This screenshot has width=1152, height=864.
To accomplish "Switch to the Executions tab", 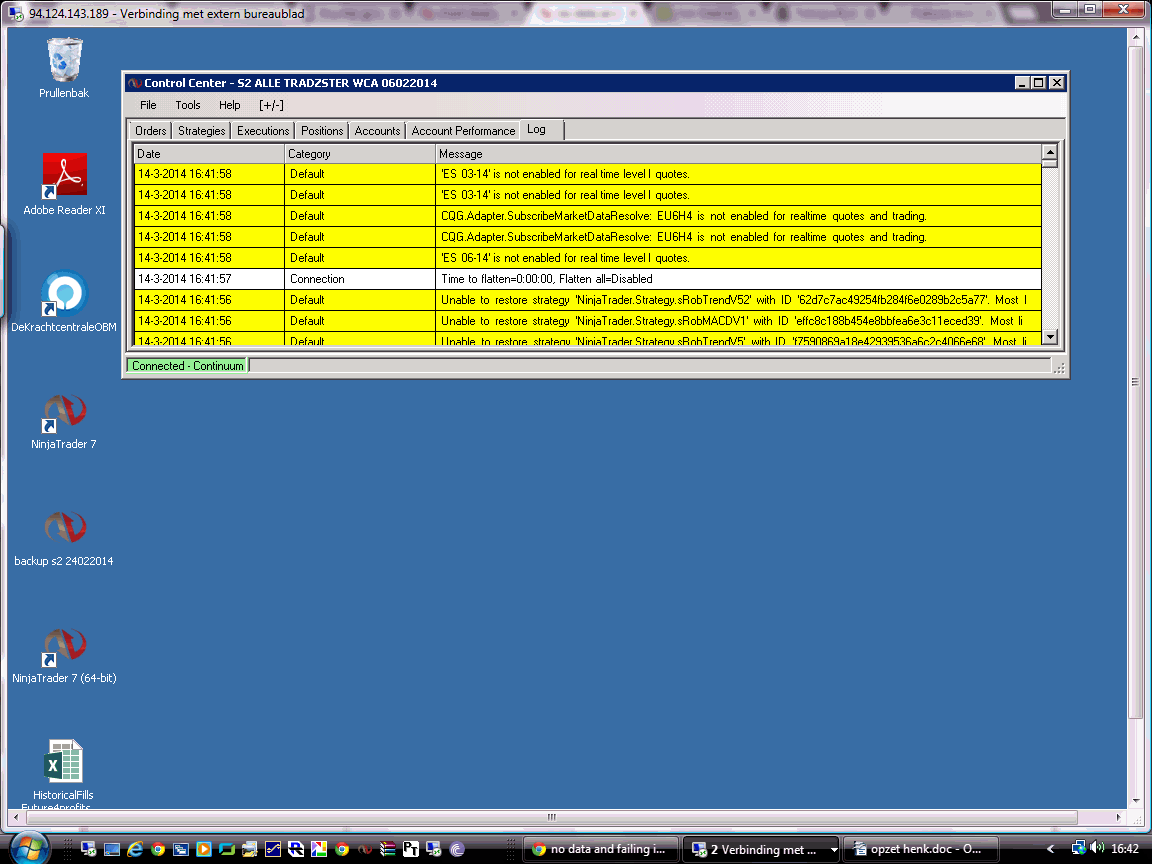I will point(263,131).
